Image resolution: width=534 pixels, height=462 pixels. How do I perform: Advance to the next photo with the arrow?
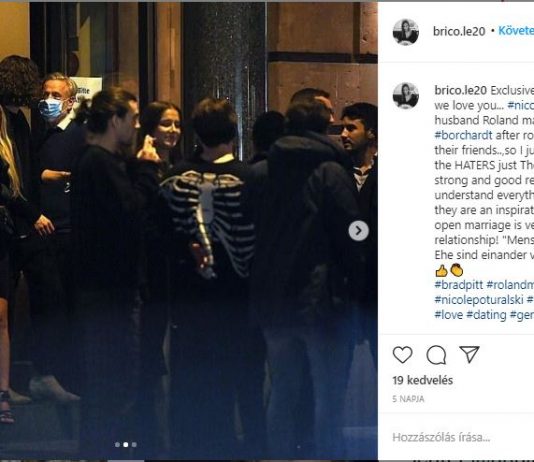pyautogui.click(x=358, y=231)
